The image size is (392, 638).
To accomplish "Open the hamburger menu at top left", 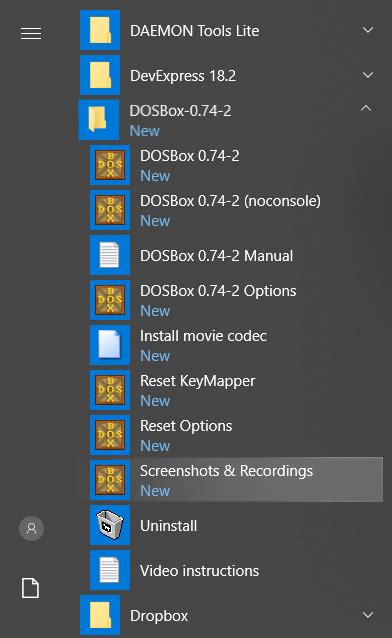I will 31,33.
